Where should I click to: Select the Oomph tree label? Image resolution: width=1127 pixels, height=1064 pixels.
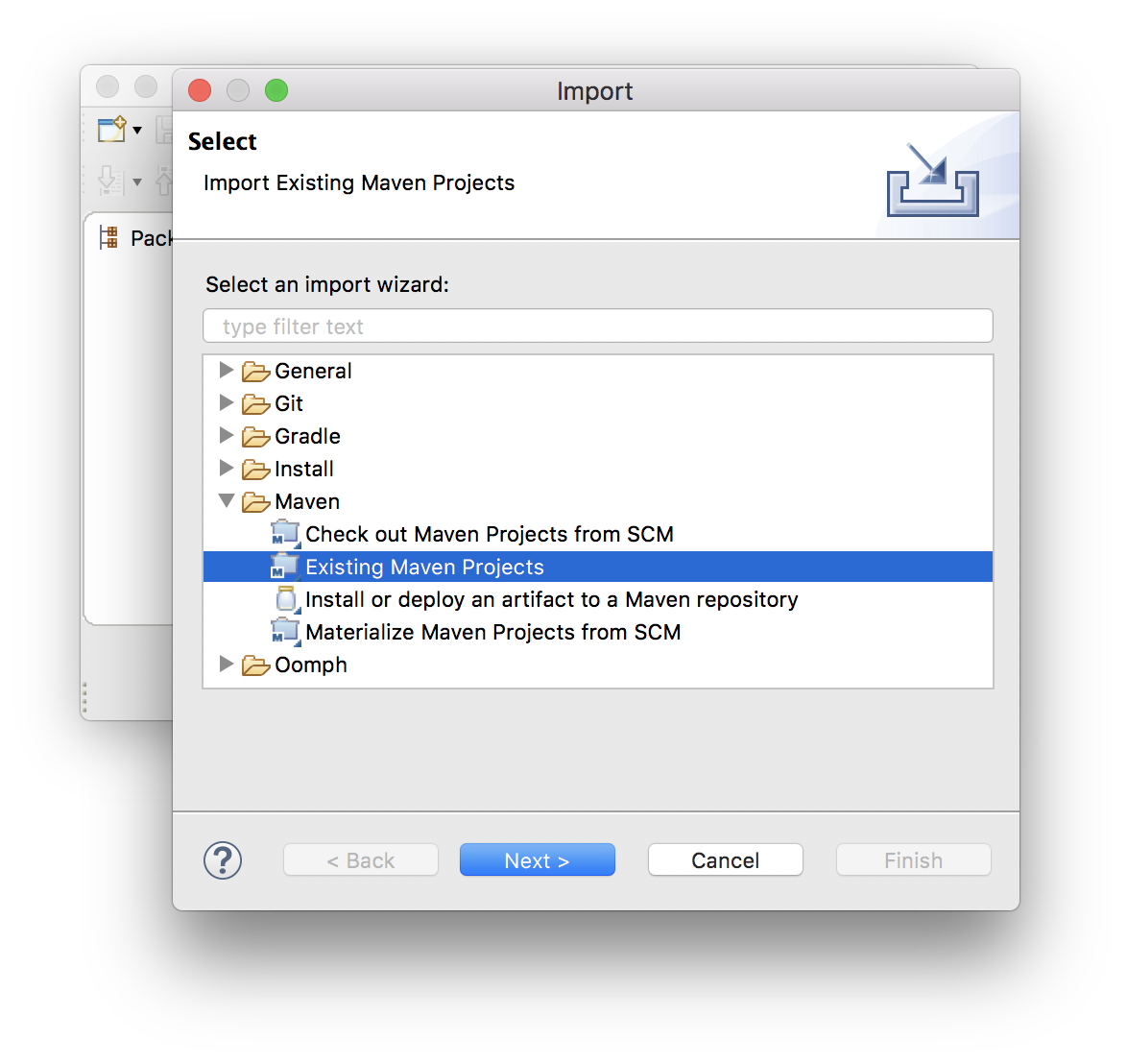tap(311, 665)
